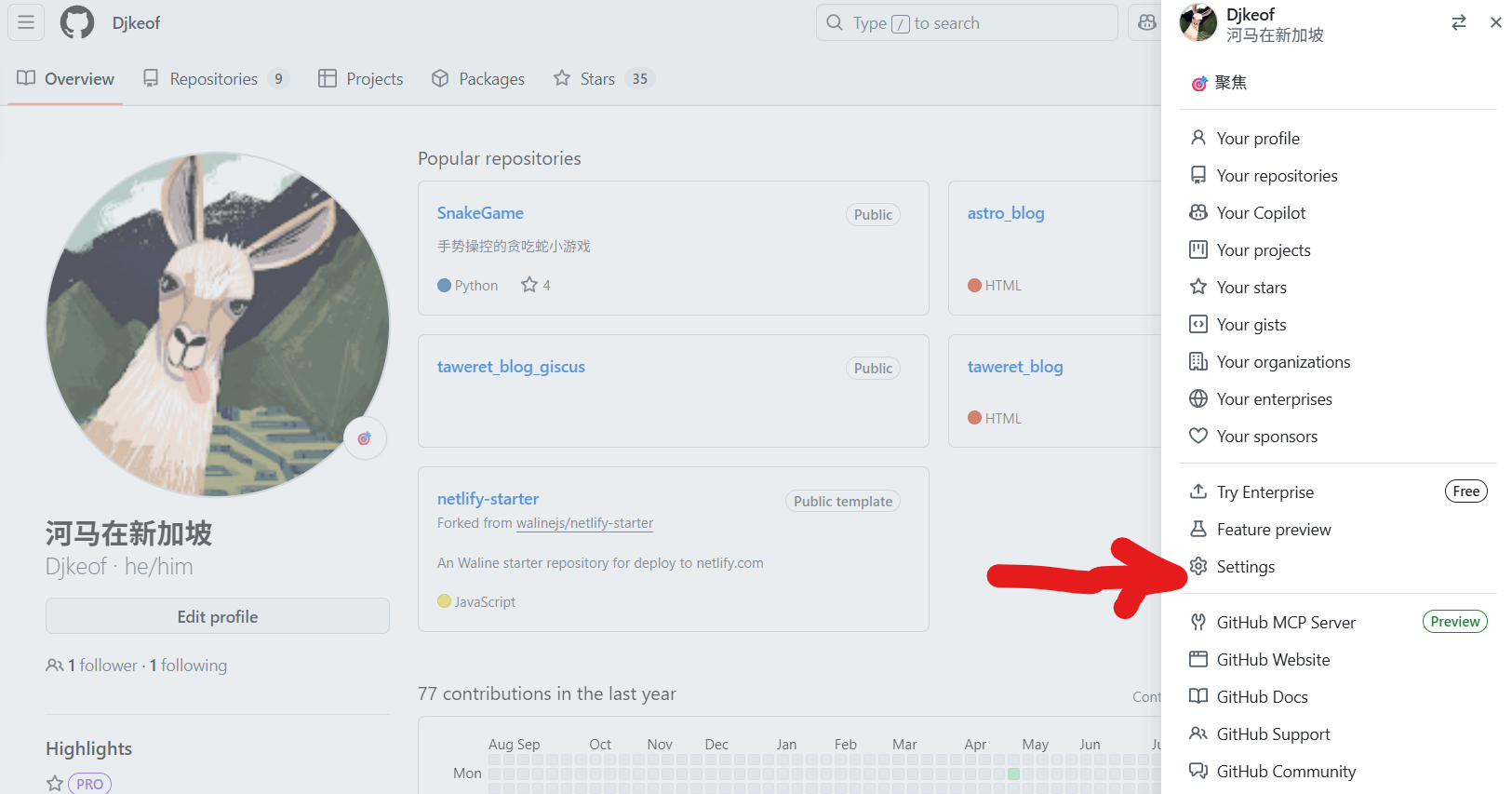The width and height of the screenshot is (1512, 794).
Task: Click the gear icon beside Settings
Action: [1198, 566]
